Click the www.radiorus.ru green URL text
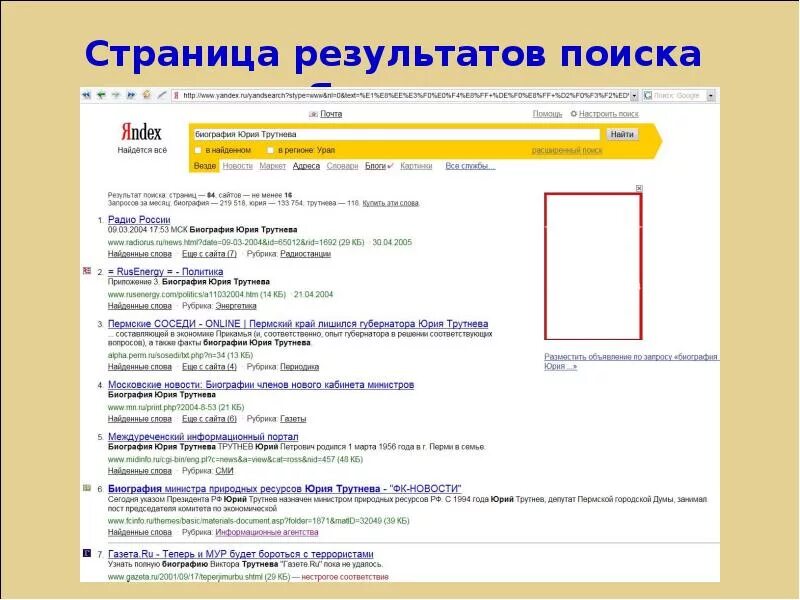Screen dimensions: 800x600 point(236,242)
